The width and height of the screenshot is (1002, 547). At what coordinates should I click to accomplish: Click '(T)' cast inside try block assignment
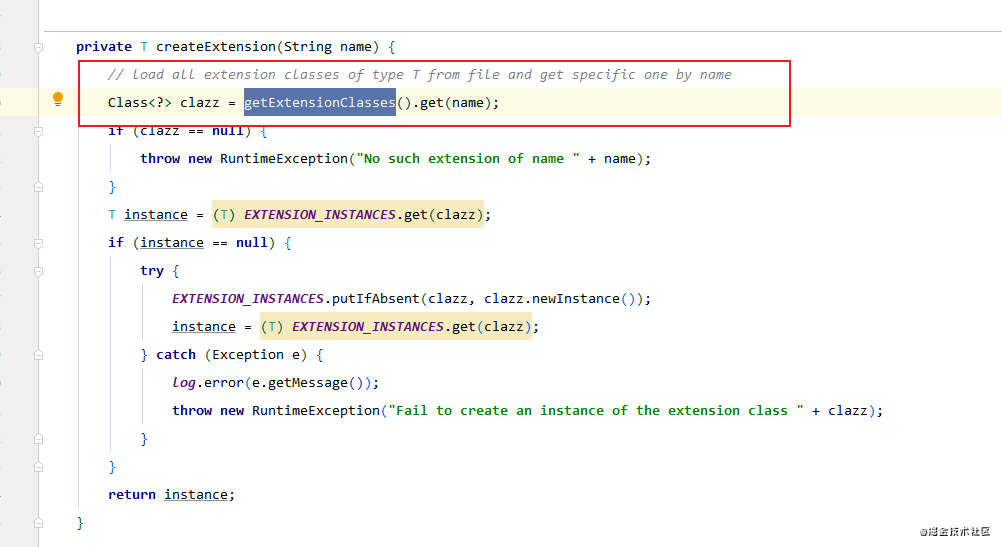click(272, 327)
